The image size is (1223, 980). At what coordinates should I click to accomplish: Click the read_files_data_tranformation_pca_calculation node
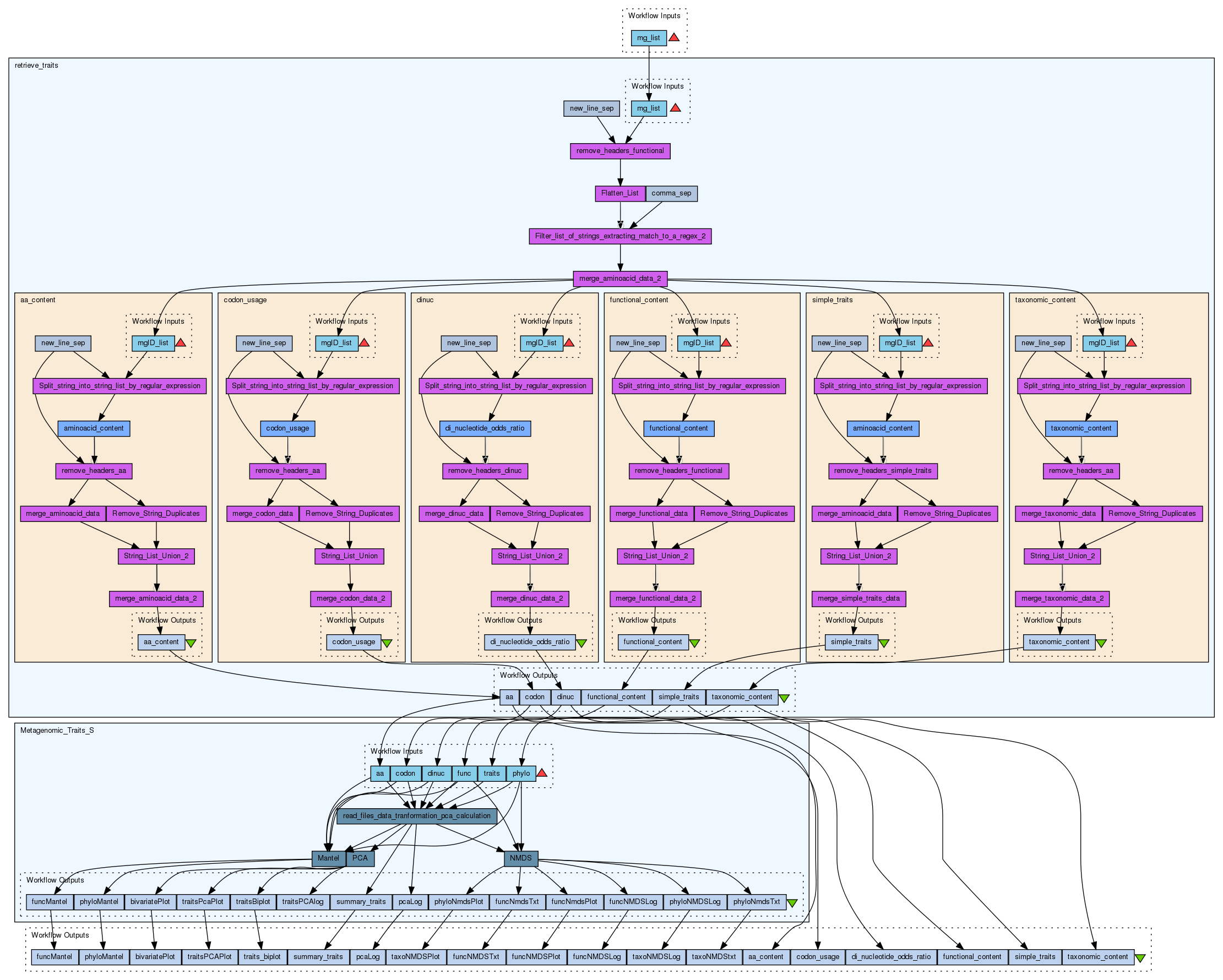pos(416,816)
